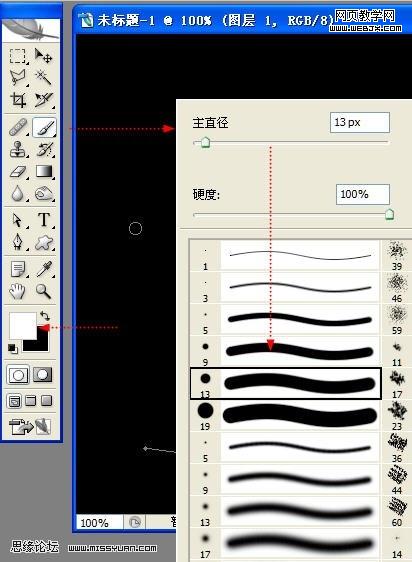The image size is (412, 562).
Task: Select the Healing Brush tool
Action: click(18, 127)
